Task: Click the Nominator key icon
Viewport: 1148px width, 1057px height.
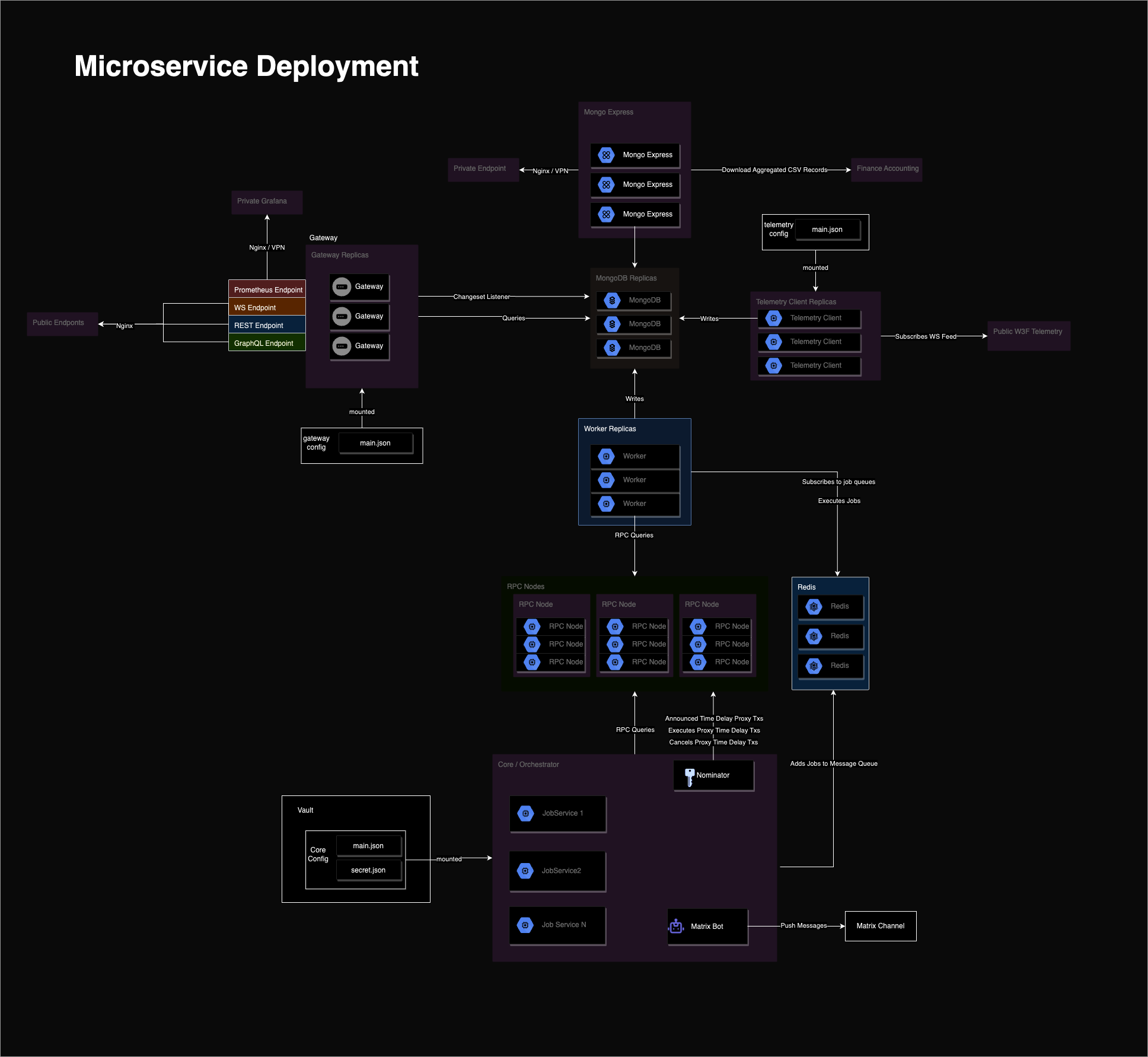Action: (689, 776)
